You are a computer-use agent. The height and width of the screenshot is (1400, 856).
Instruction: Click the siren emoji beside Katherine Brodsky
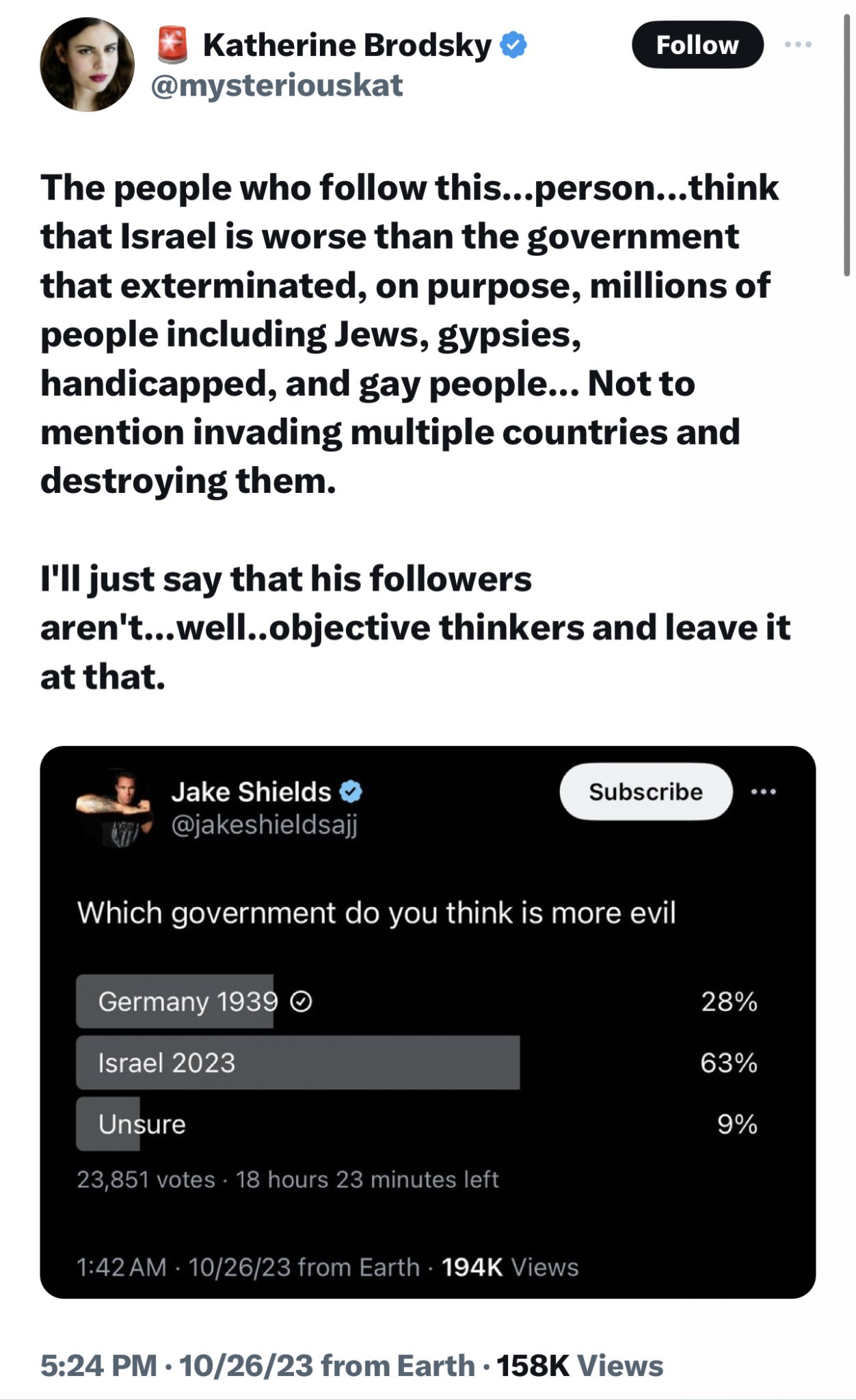click(x=172, y=45)
